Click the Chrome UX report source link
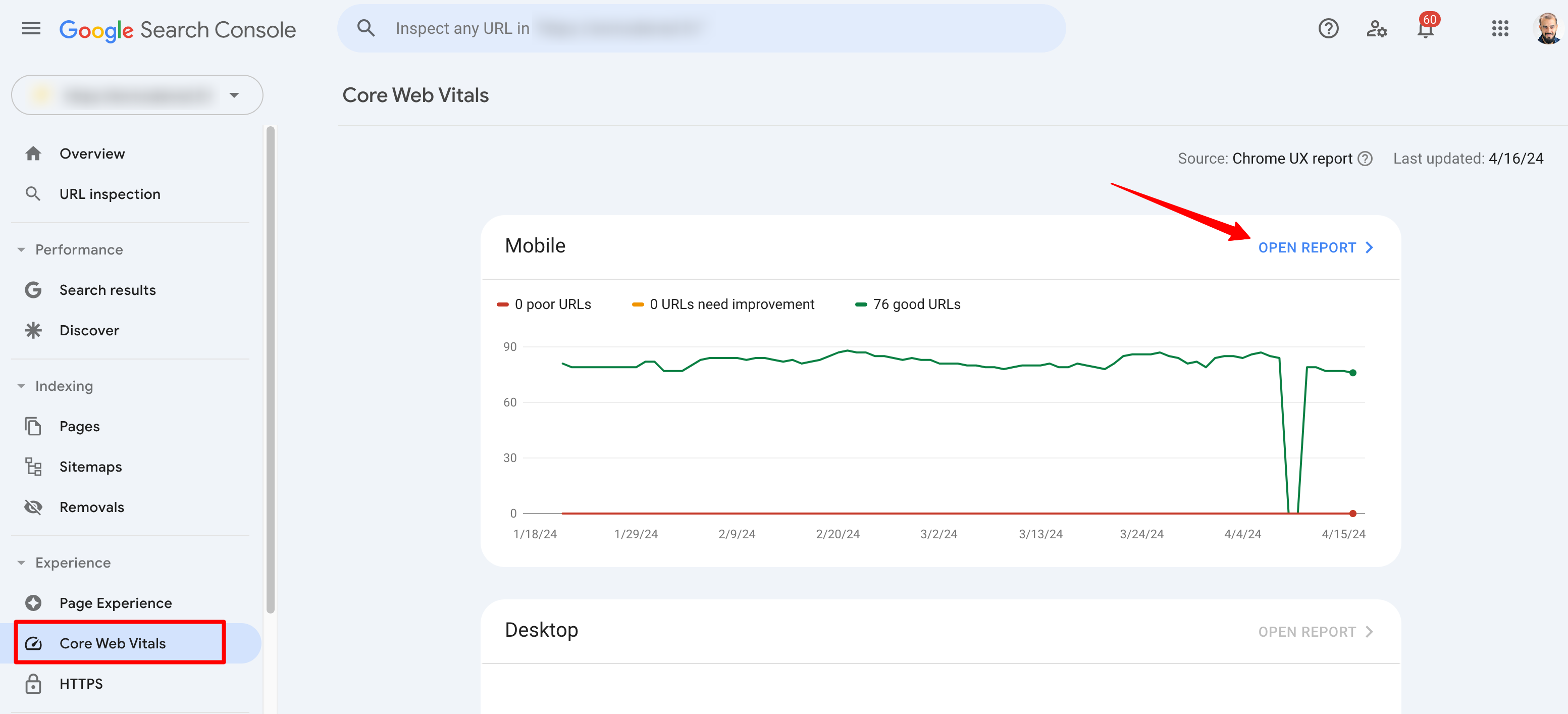This screenshot has height=714, width=1568. coord(1292,158)
